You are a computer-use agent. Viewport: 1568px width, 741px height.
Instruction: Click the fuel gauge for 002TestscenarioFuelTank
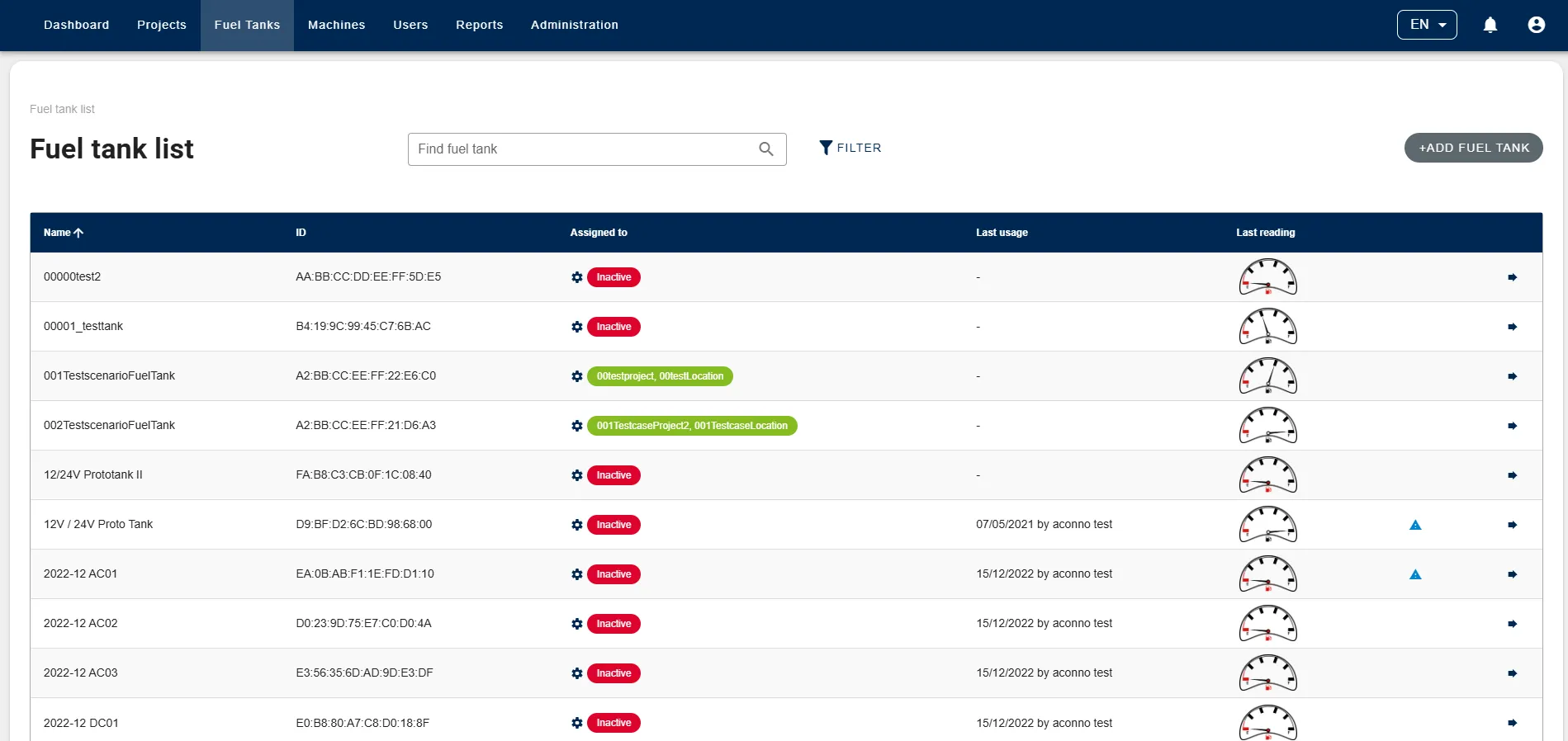pyautogui.click(x=1267, y=426)
